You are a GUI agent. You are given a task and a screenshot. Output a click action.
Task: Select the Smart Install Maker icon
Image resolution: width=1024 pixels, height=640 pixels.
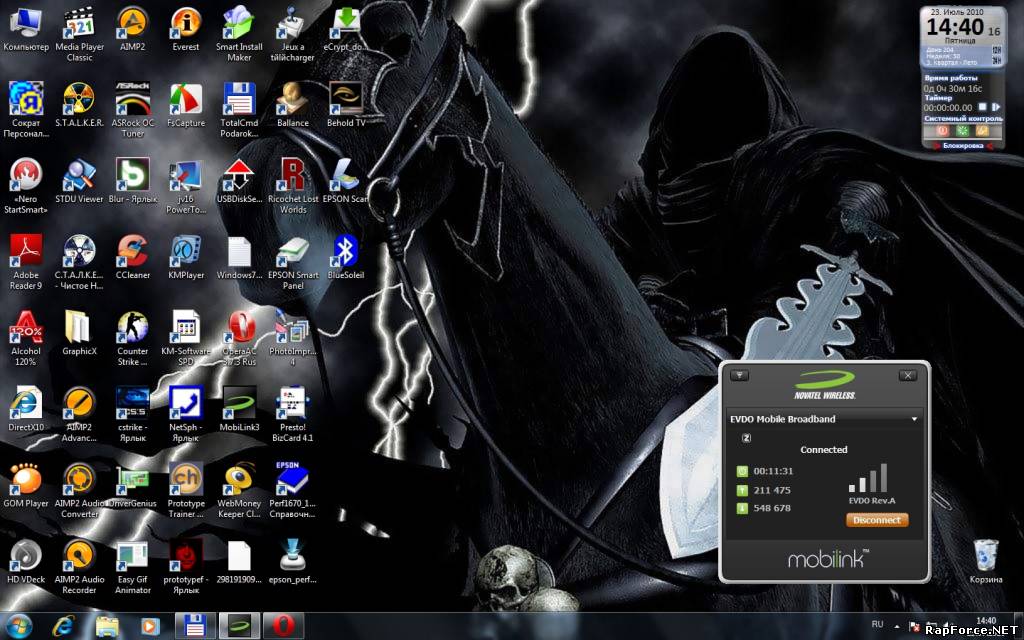(x=239, y=35)
